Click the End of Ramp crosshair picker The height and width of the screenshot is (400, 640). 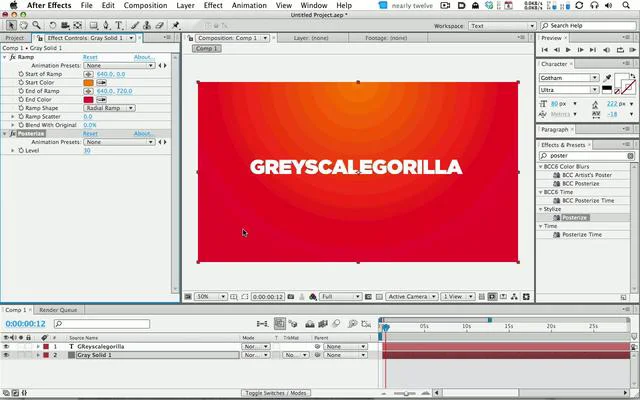coord(88,91)
